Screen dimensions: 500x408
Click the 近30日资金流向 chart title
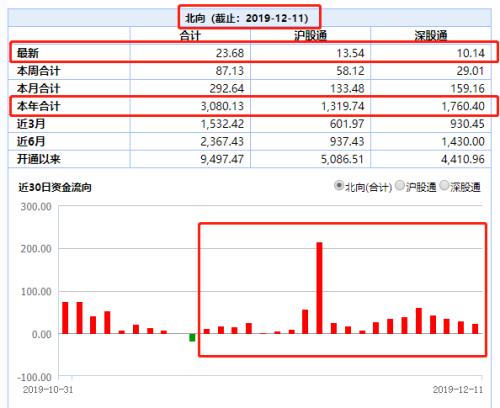[x=55, y=187]
